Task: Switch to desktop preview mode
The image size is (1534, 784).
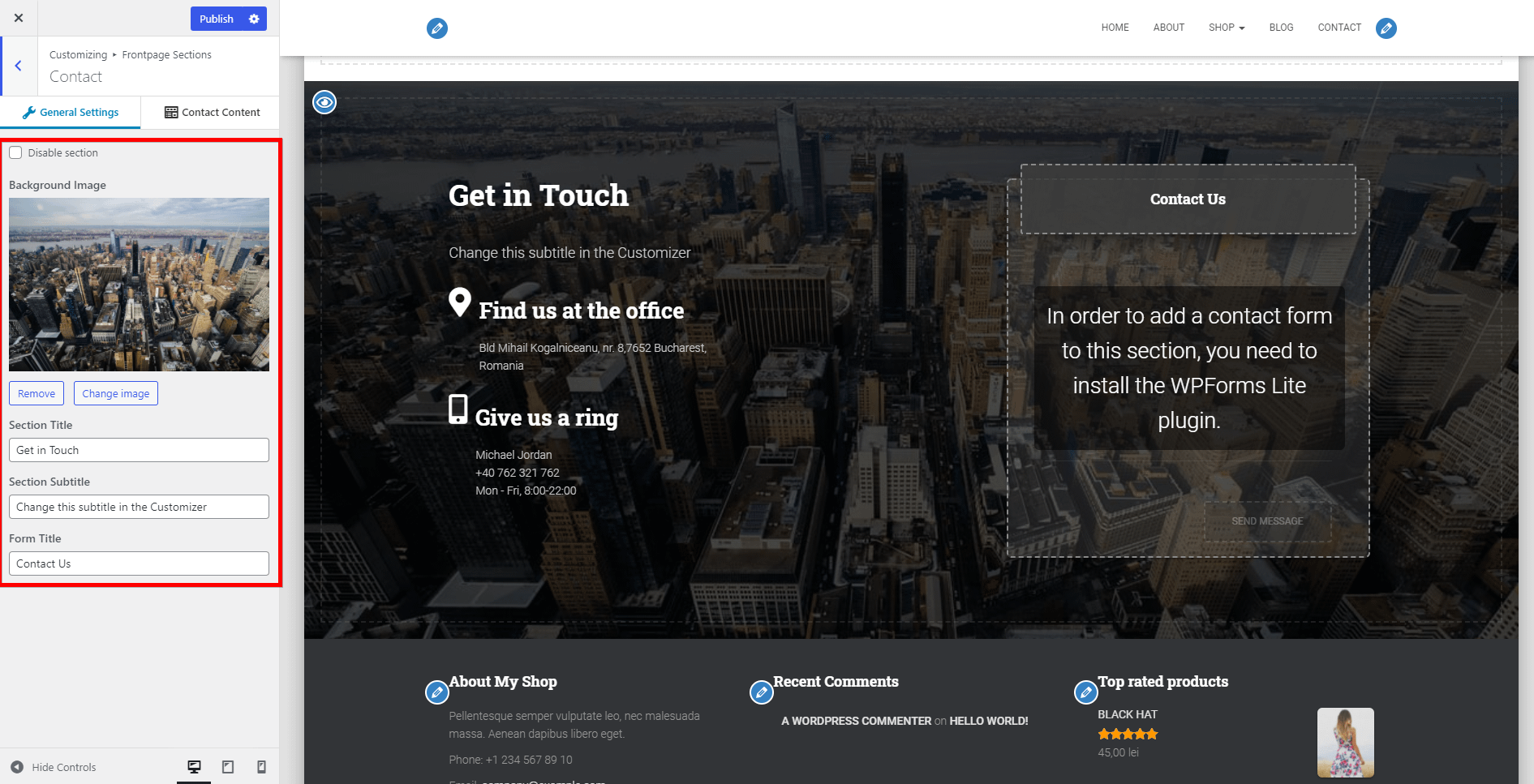Action: (x=194, y=767)
